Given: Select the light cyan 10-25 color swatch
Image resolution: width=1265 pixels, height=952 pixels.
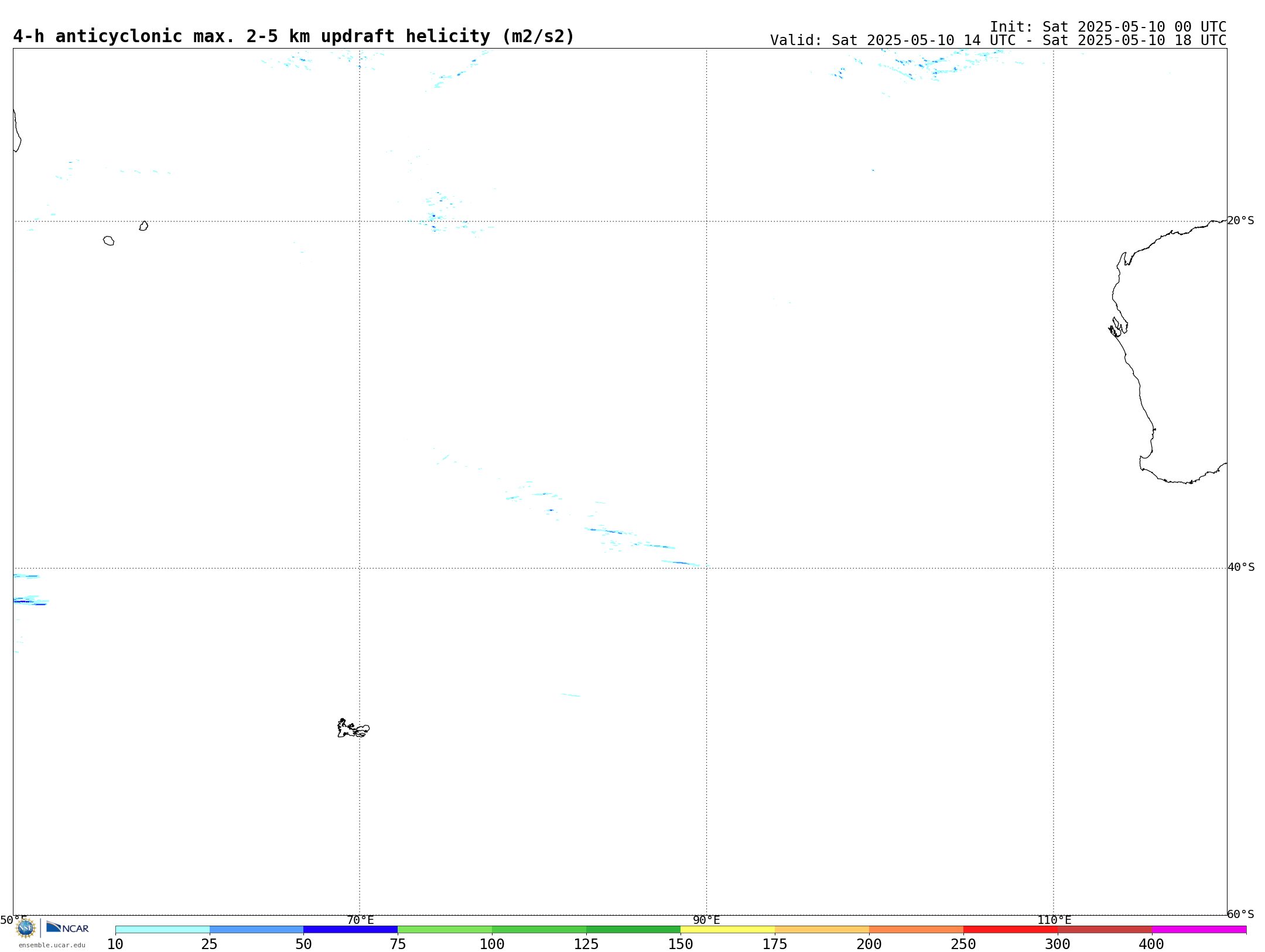Looking at the screenshot, I should coord(162,930).
